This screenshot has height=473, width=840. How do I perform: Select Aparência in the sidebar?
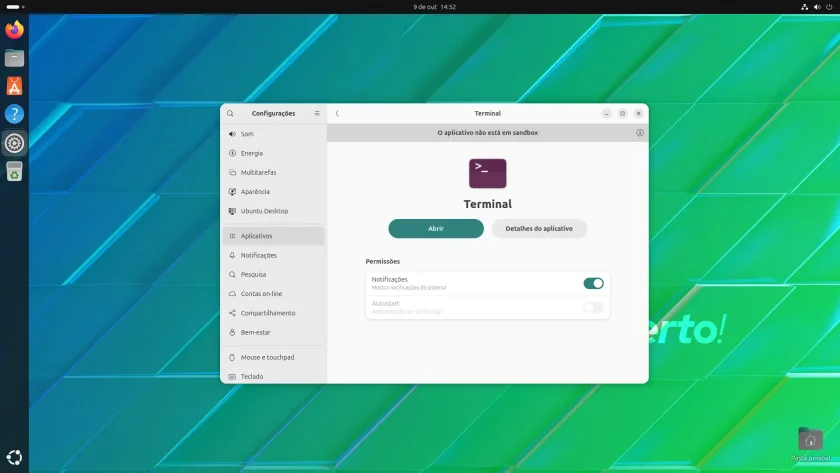pos(274,192)
